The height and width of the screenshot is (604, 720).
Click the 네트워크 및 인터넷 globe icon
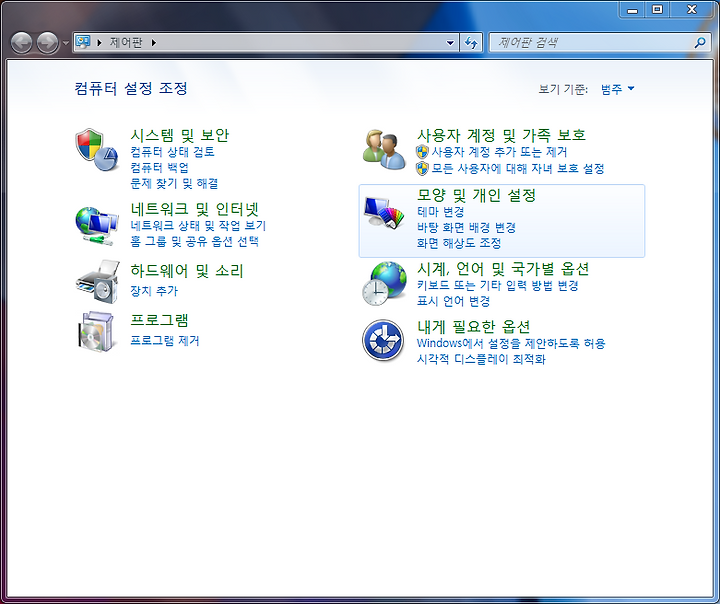click(97, 226)
